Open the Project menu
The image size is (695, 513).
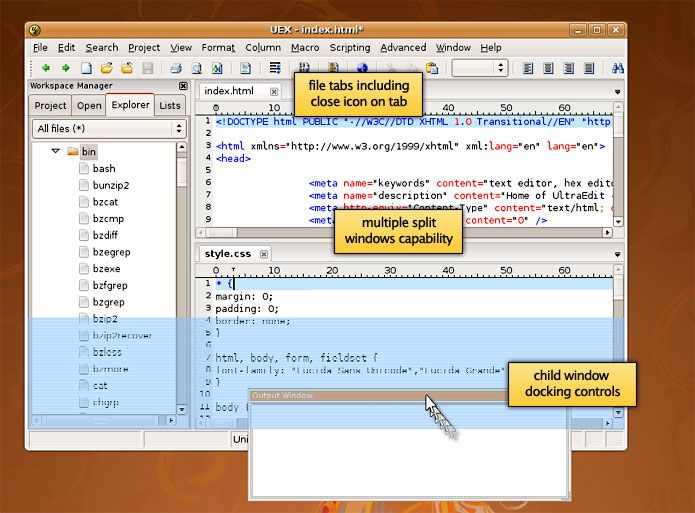pos(144,47)
